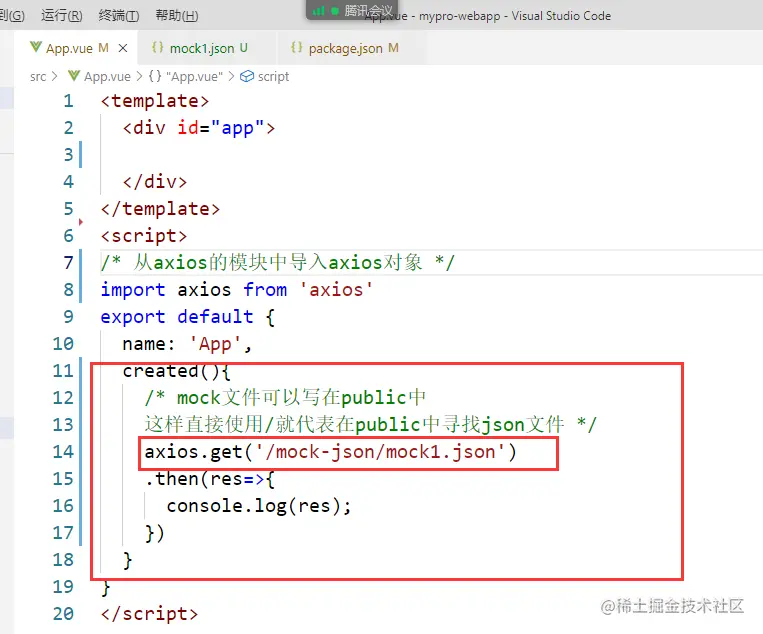The image size is (763, 634).
Task: Click the created(){ line
Action: pos(176,371)
